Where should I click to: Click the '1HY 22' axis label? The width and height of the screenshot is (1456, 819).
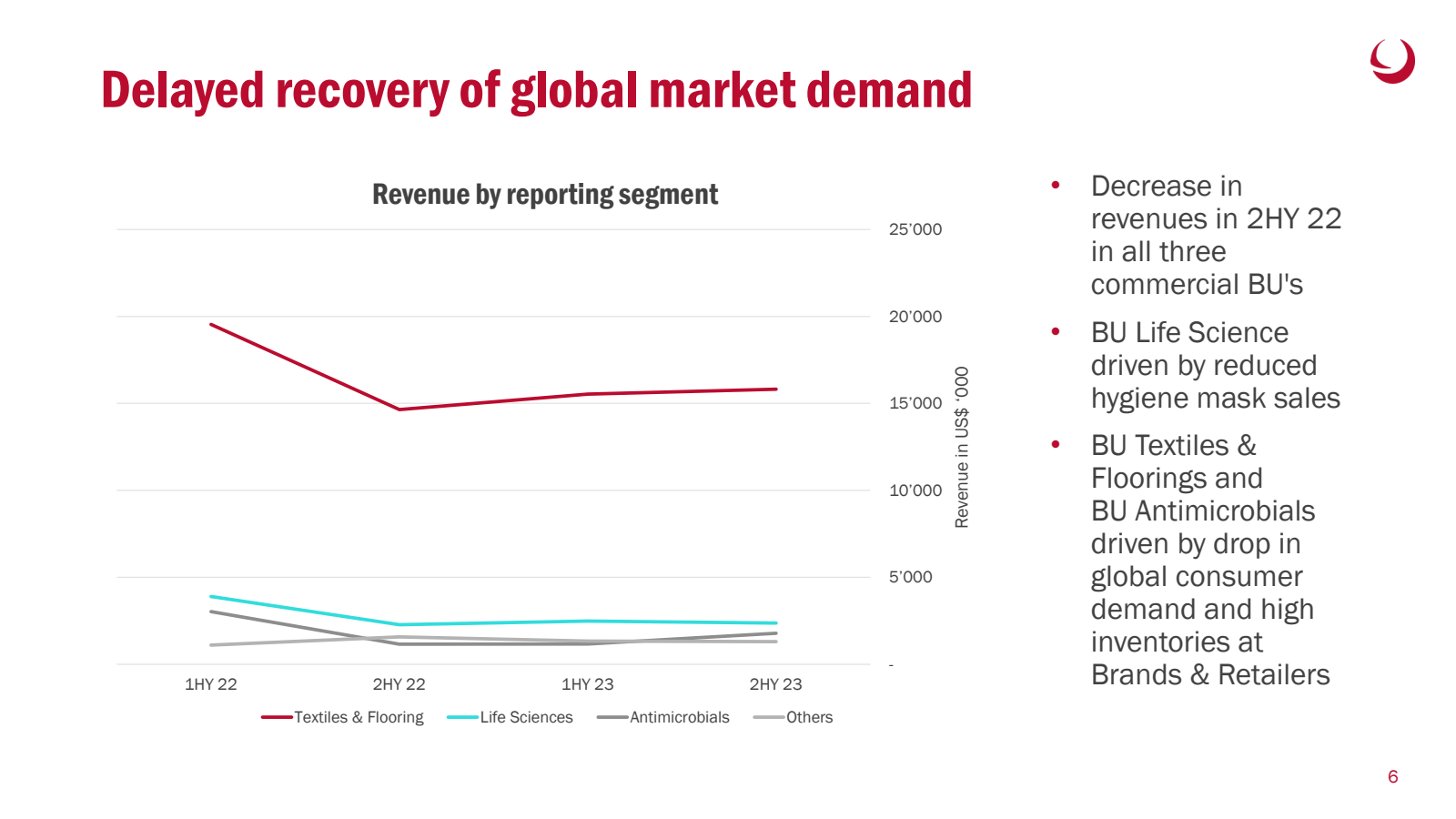[x=211, y=684]
